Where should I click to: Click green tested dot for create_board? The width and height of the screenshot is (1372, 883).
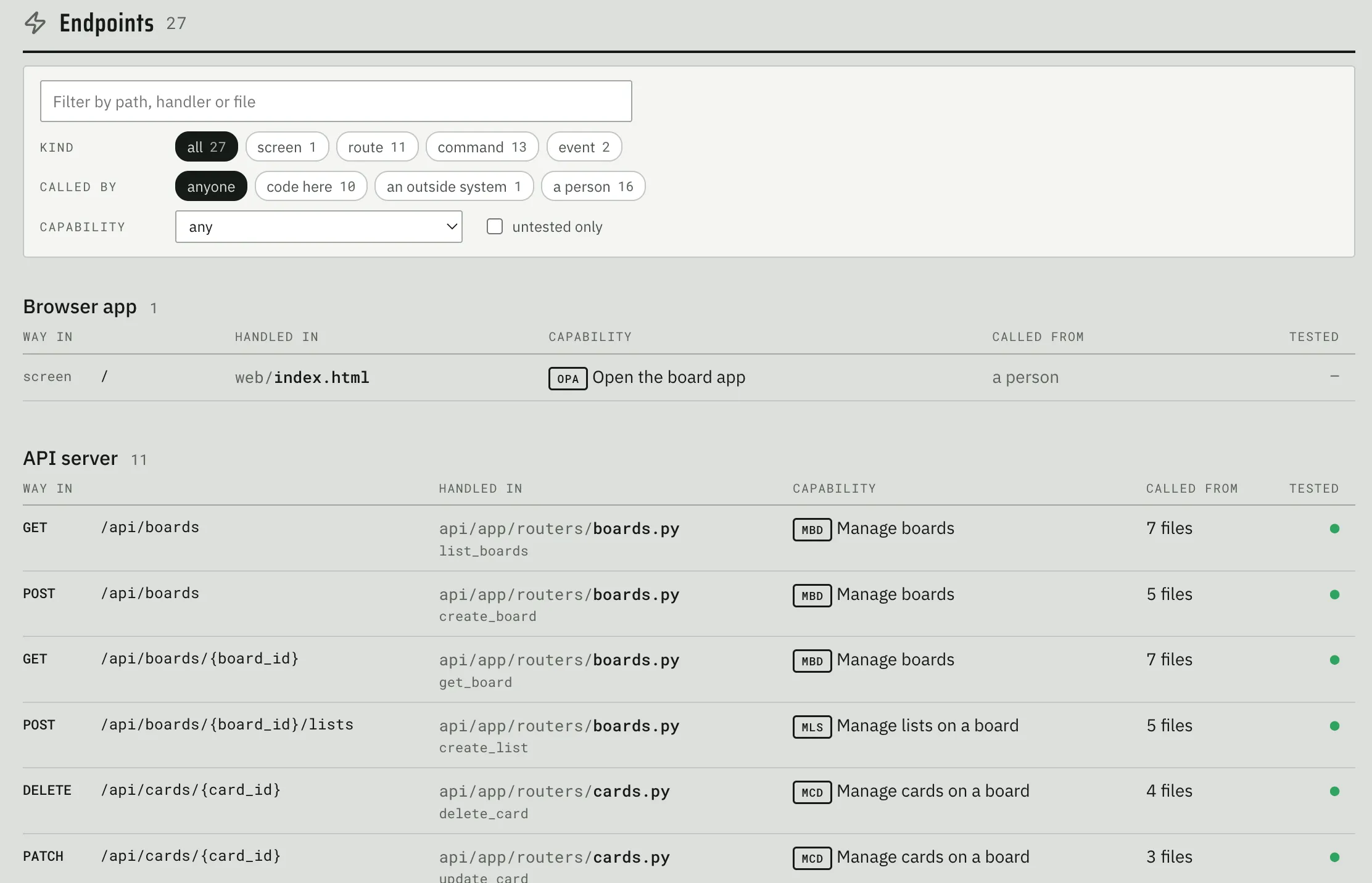[x=1334, y=594]
